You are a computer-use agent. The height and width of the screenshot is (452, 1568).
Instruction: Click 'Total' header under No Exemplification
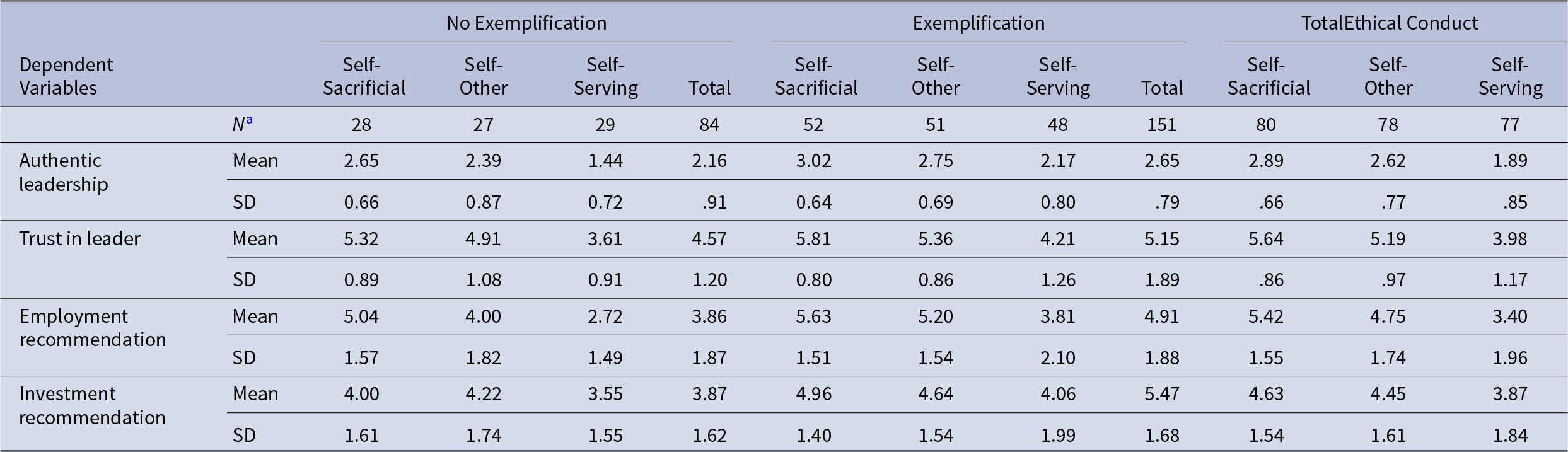[709, 88]
